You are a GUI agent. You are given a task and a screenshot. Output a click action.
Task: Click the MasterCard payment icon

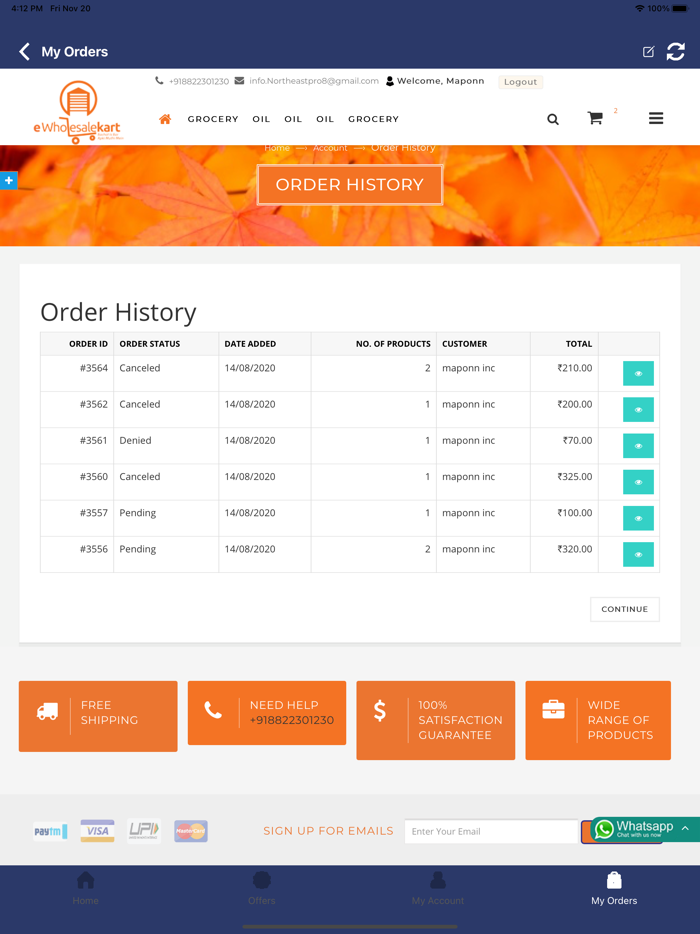(x=191, y=831)
